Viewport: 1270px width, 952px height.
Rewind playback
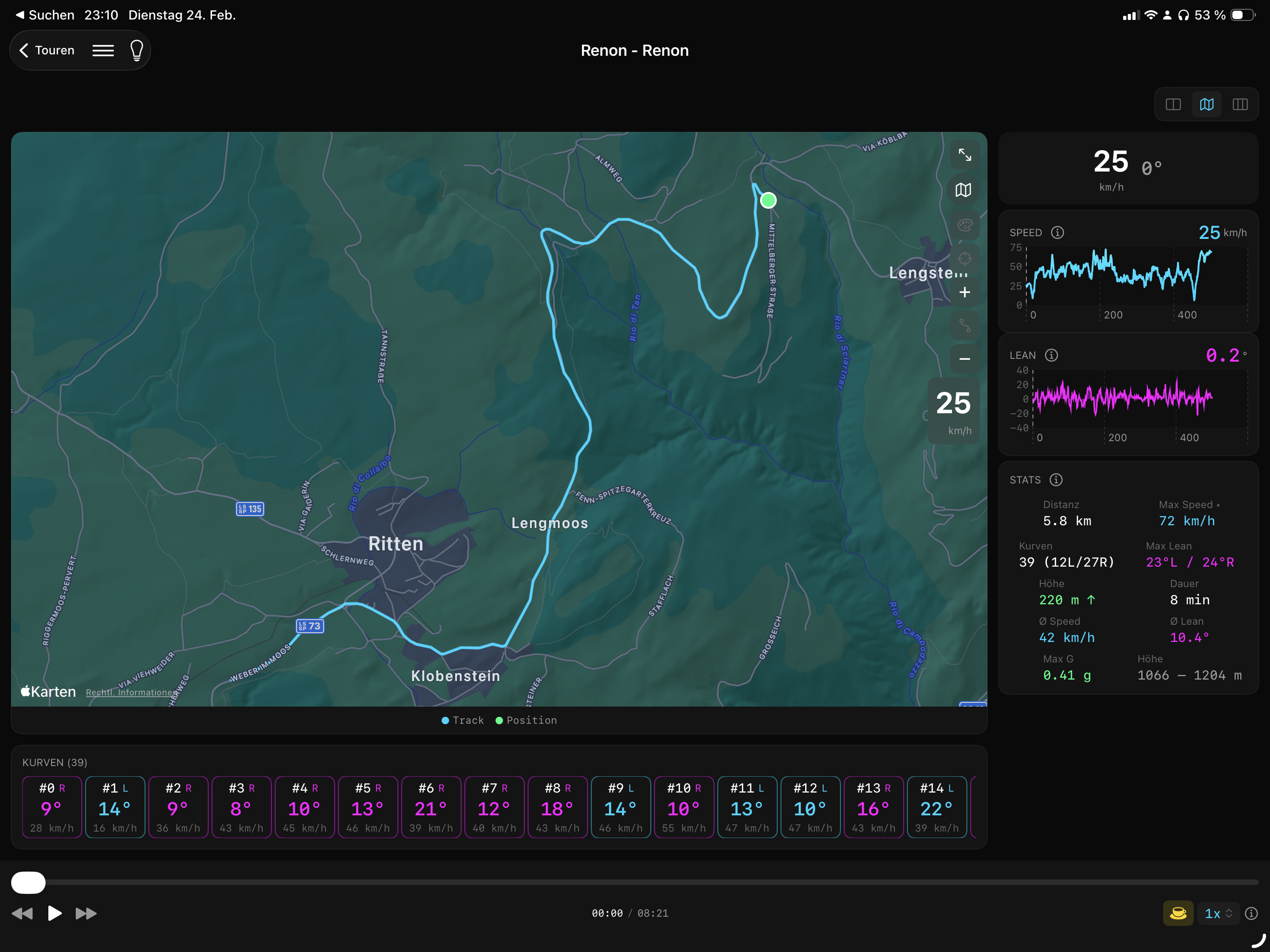[x=22, y=913]
